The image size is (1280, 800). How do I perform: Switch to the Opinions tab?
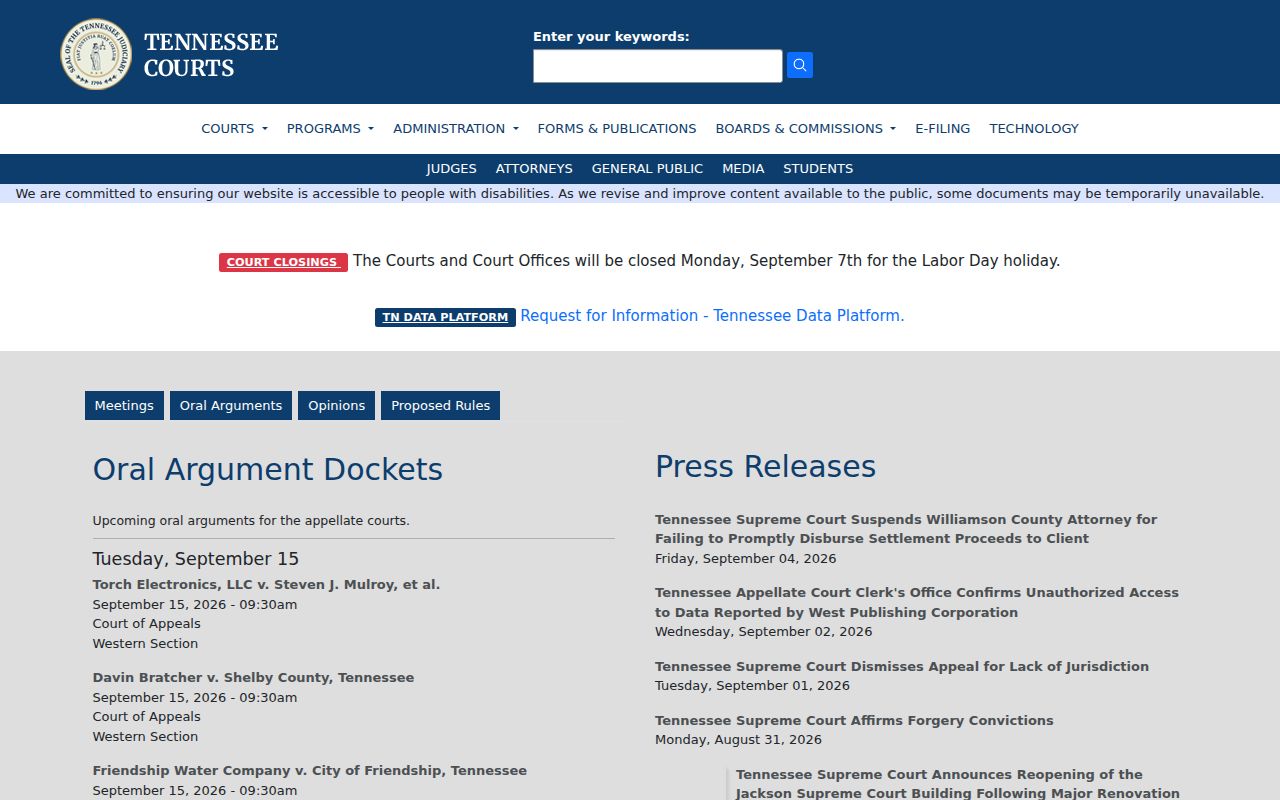tap(336, 405)
